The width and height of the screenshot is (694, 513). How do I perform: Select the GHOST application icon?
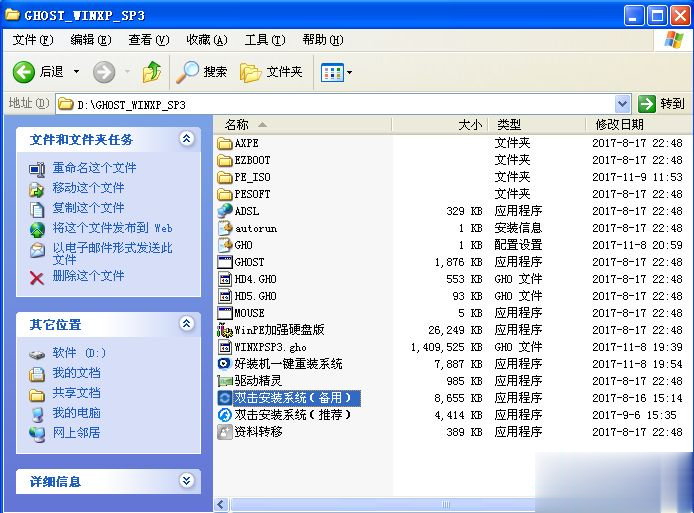tap(225, 262)
